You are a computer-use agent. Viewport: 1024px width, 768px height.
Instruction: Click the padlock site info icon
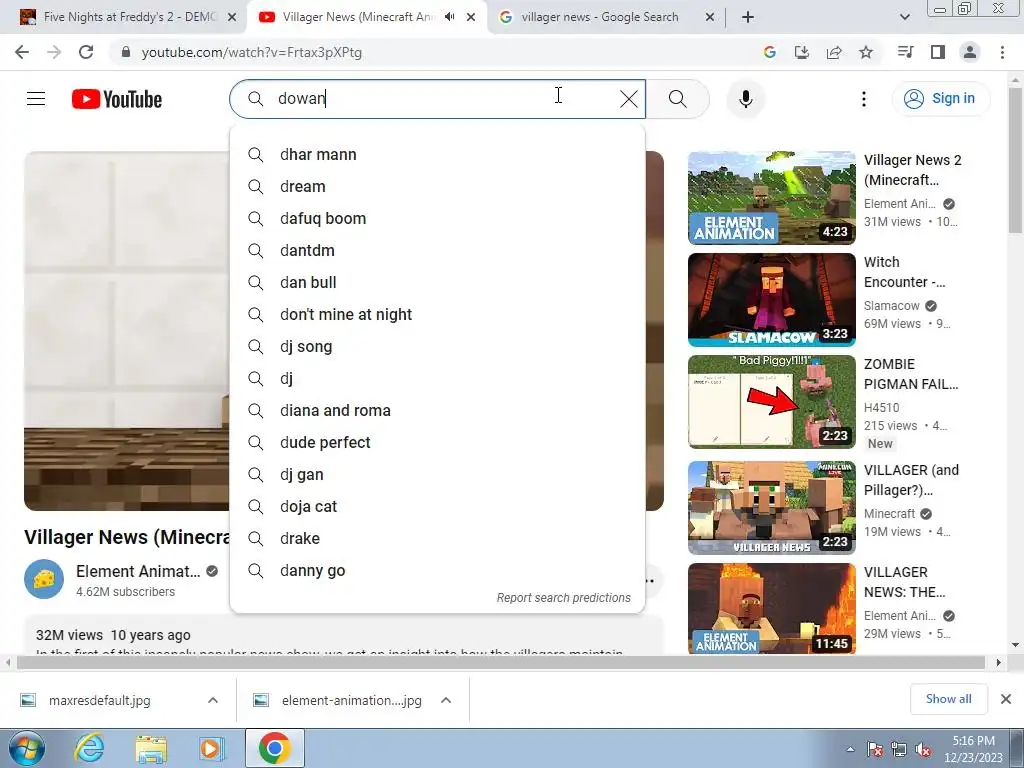(x=126, y=52)
